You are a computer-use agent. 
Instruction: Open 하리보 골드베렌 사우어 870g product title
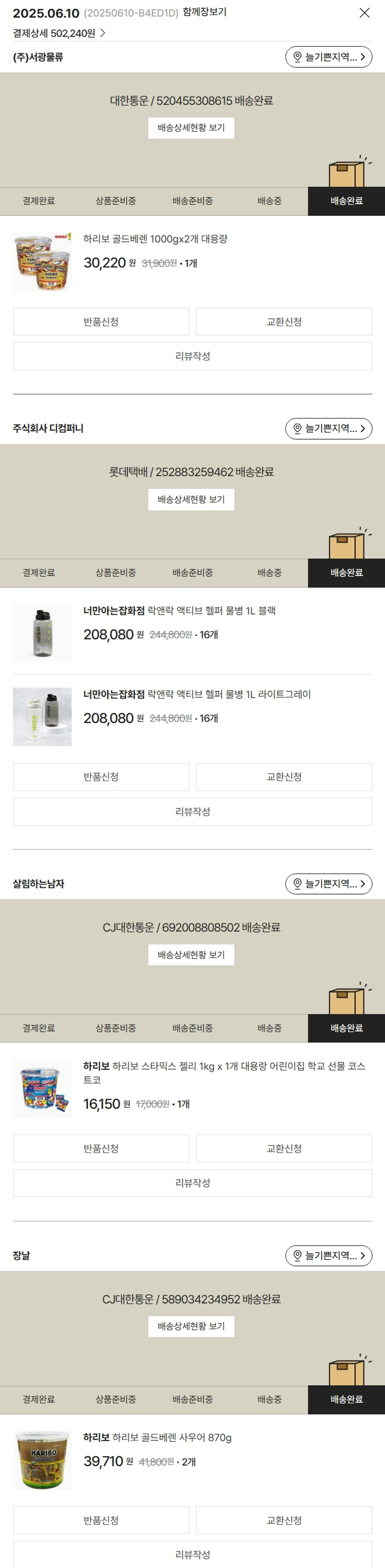[158, 1438]
